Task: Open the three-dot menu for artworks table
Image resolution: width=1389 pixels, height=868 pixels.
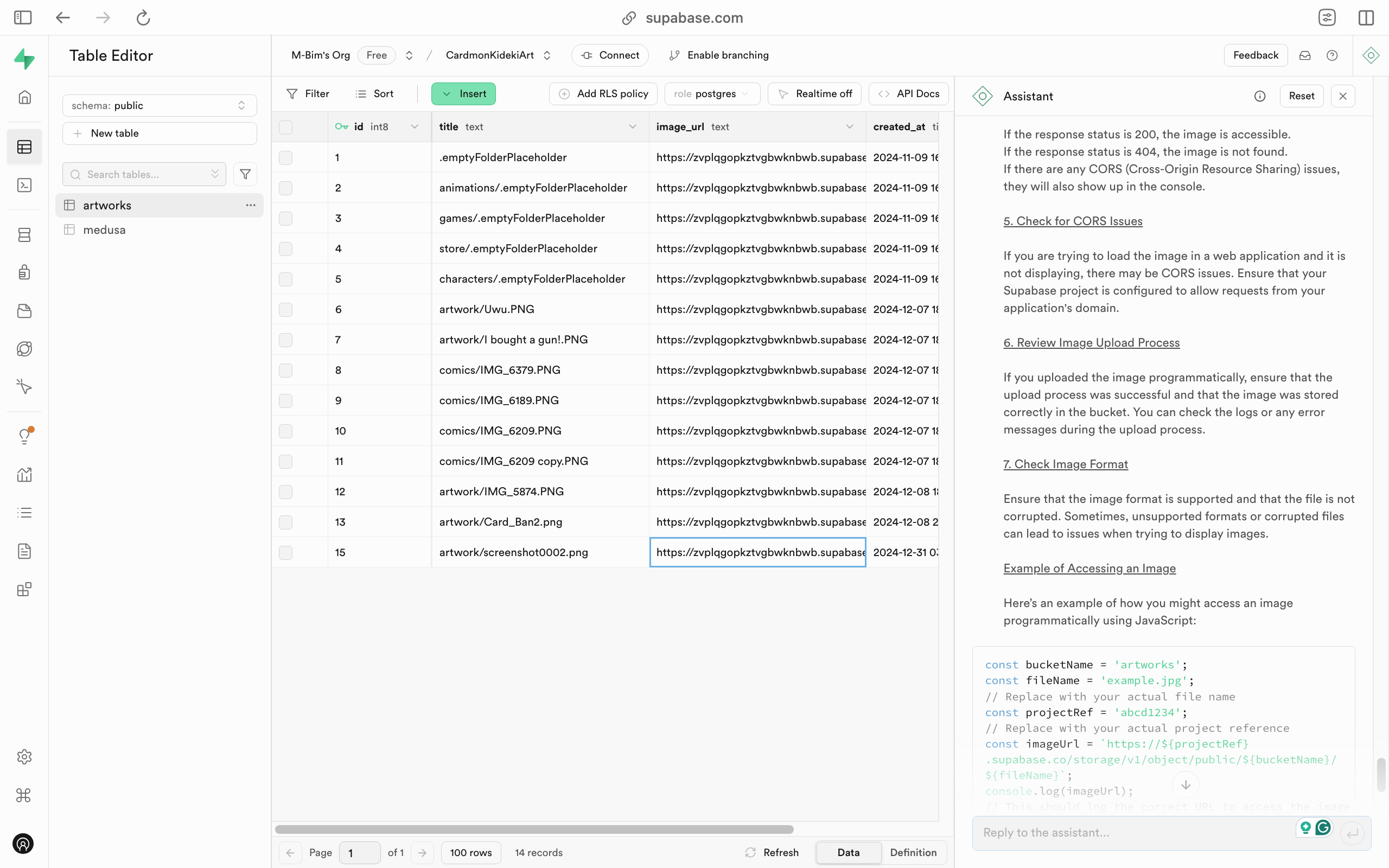Action: tap(250, 205)
